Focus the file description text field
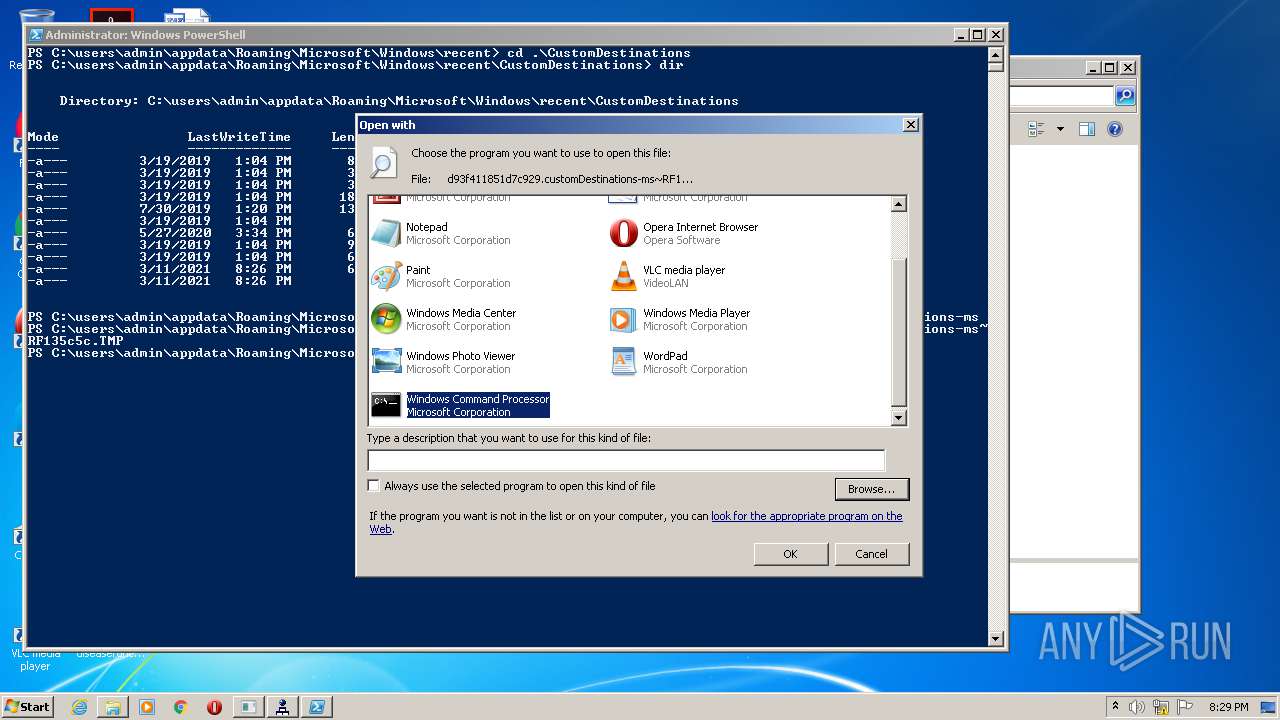 click(626, 460)
